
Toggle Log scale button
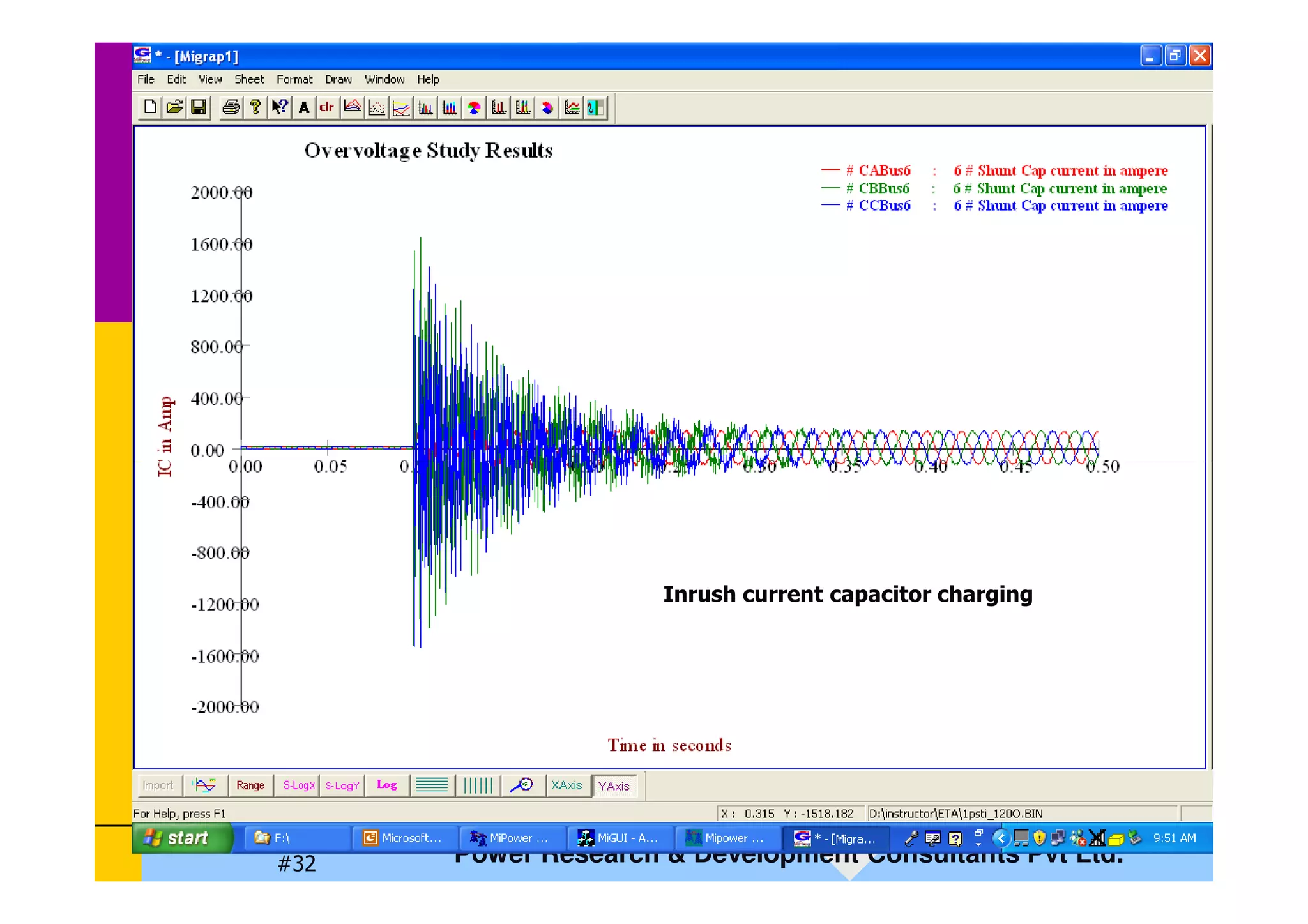[387, 785]
